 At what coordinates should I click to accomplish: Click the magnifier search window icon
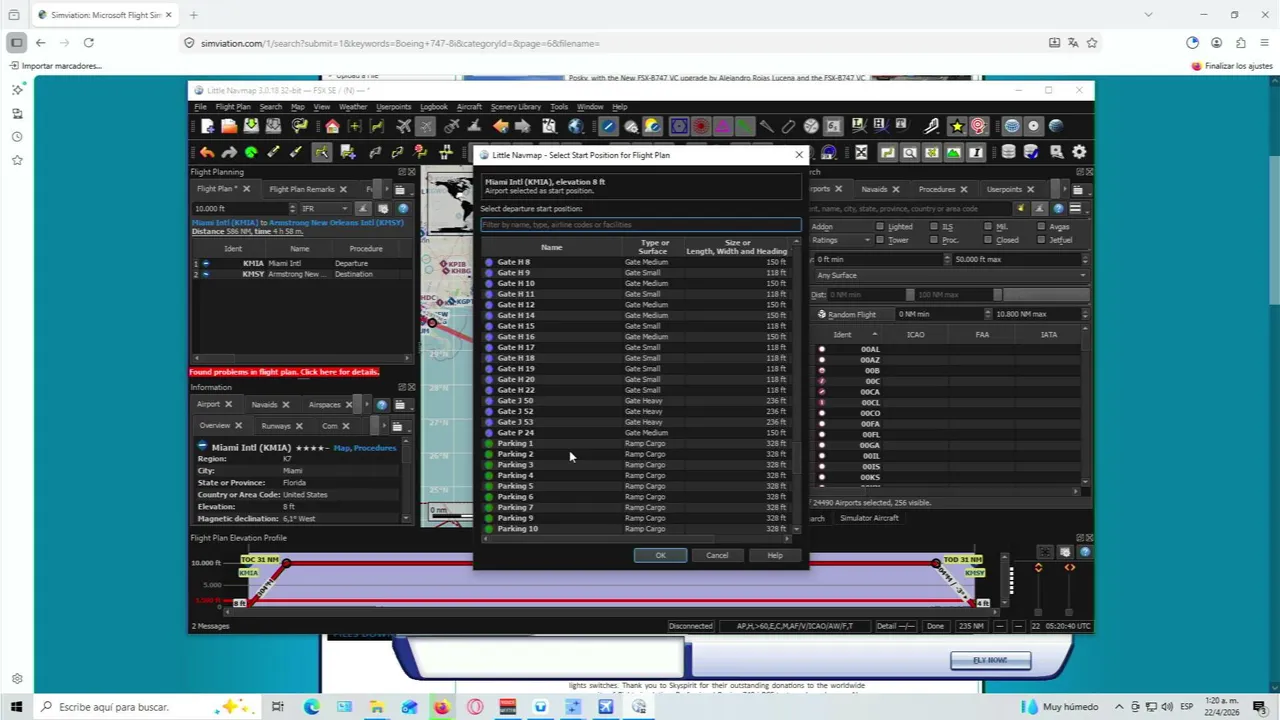click(909, 152)
